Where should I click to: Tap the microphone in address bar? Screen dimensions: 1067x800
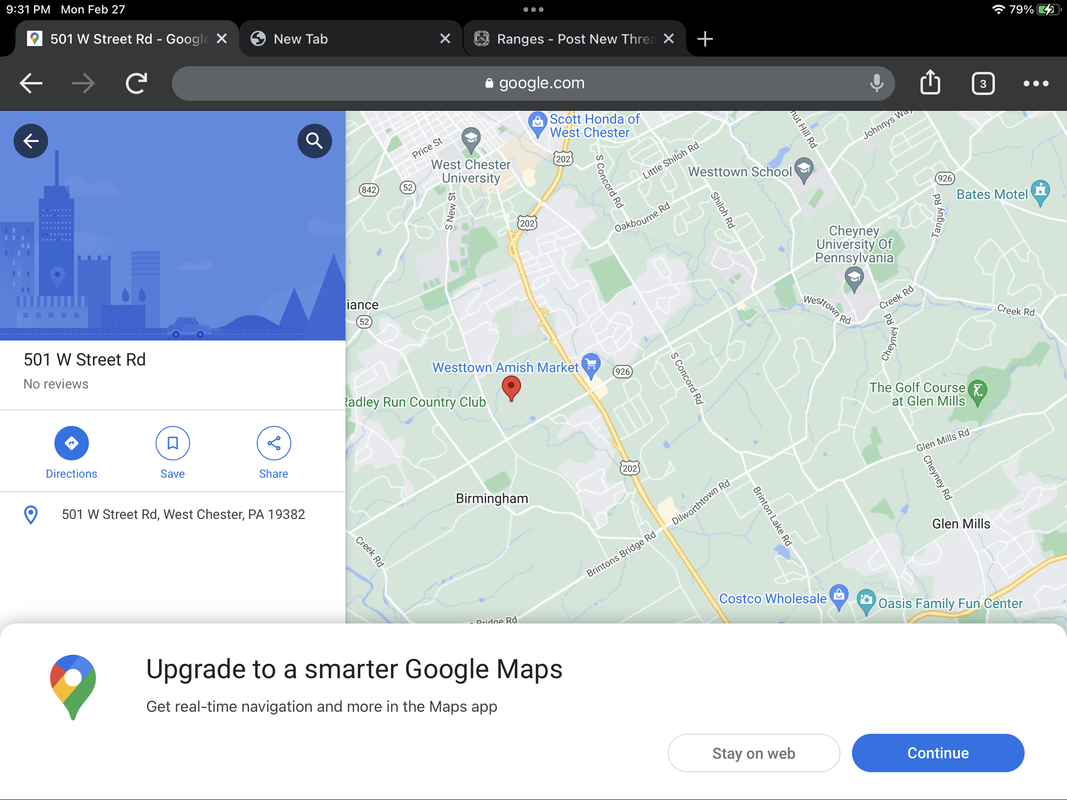click(x=876, y=83)
